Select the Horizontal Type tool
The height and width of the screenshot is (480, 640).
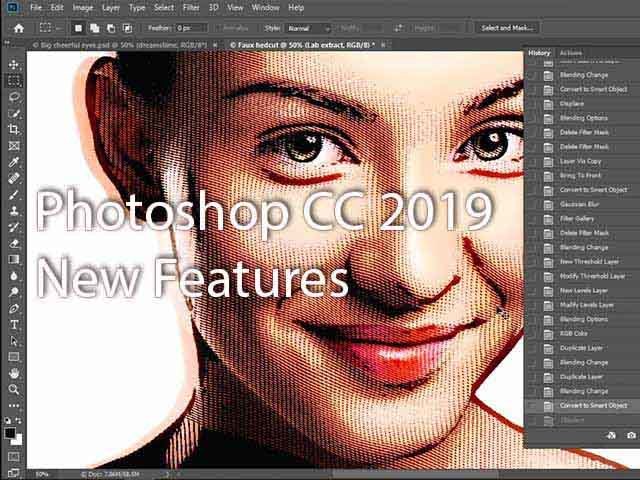[14, 324]
